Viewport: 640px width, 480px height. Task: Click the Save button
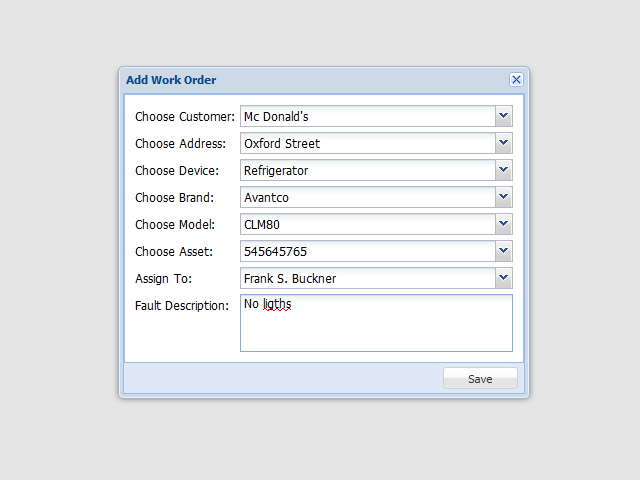click(480, 379)
